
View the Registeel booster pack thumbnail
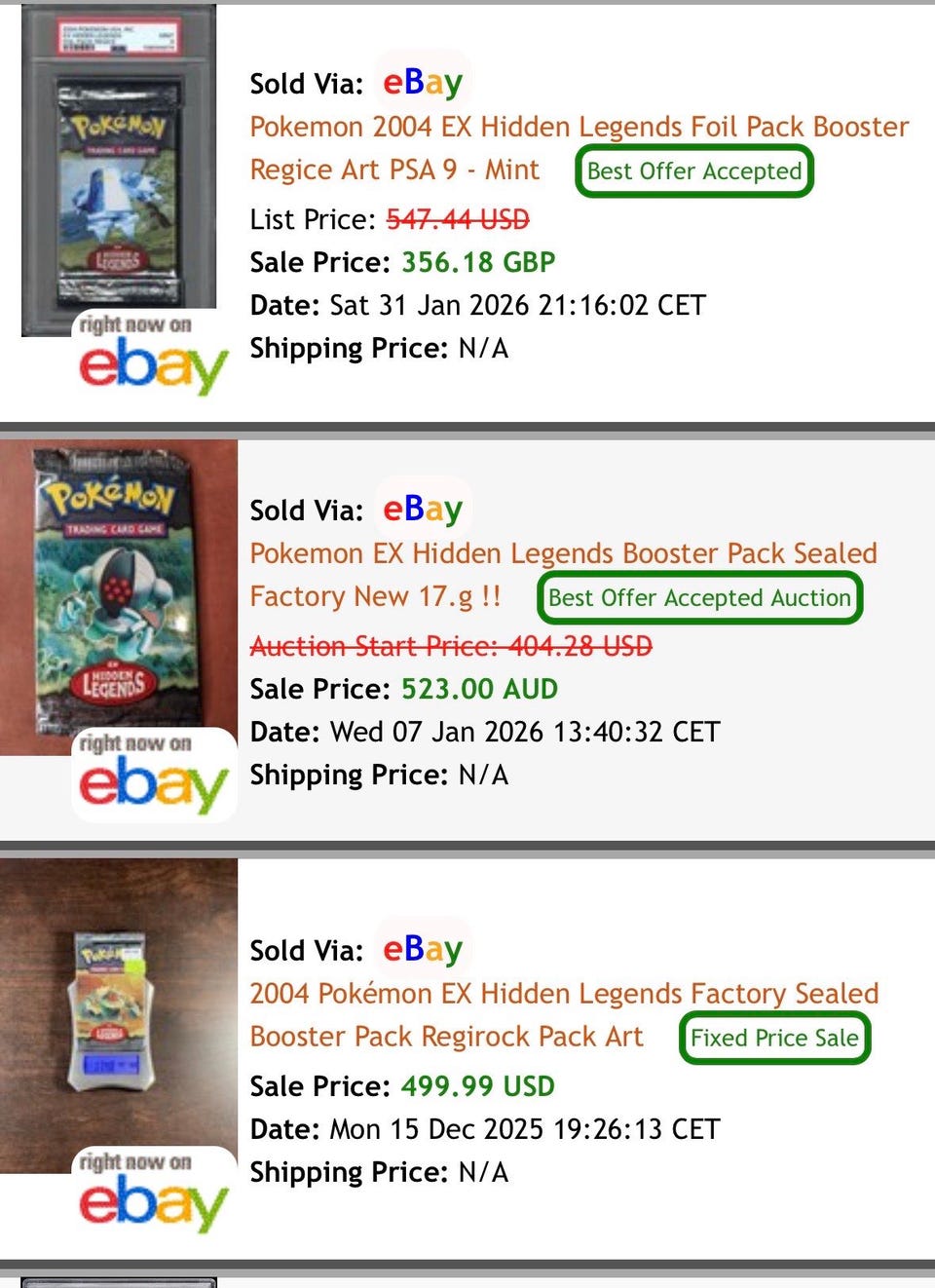pos(119,597)
